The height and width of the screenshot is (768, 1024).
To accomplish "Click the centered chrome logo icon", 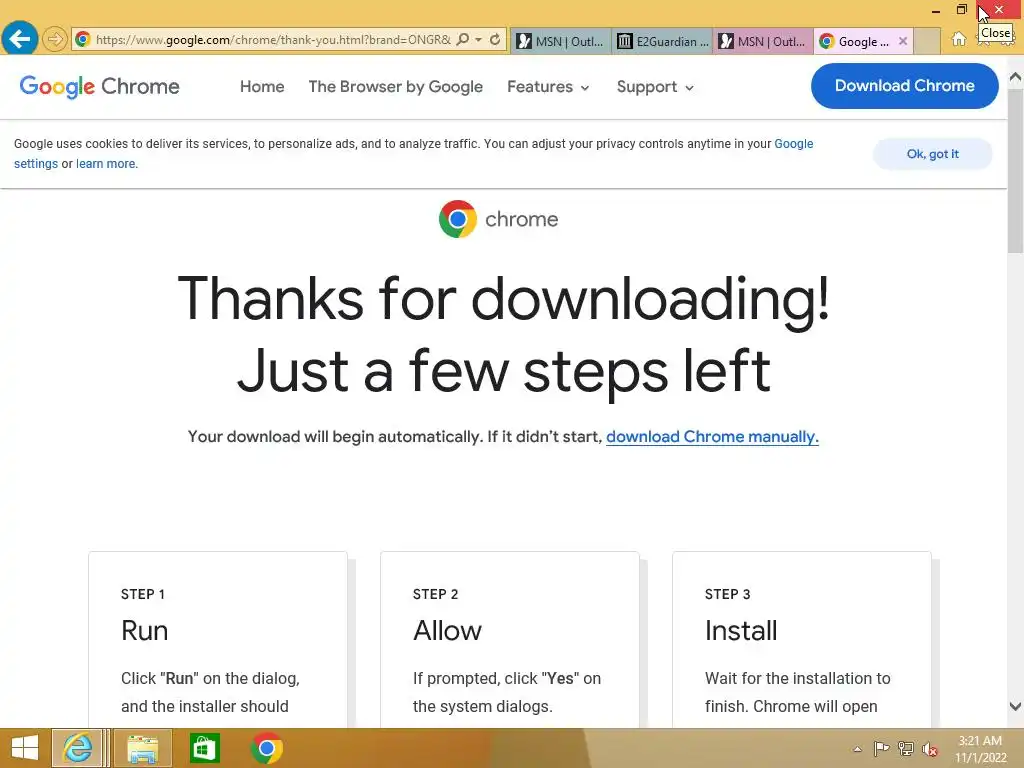I will pos(458,219).
